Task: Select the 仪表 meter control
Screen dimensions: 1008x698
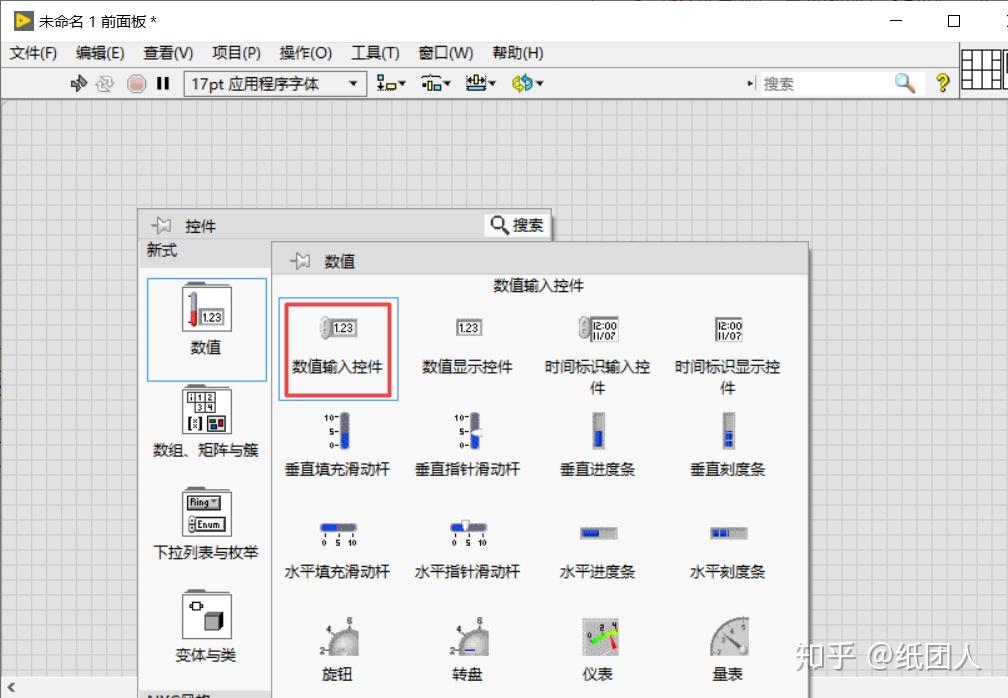Action: pos(598,649)
